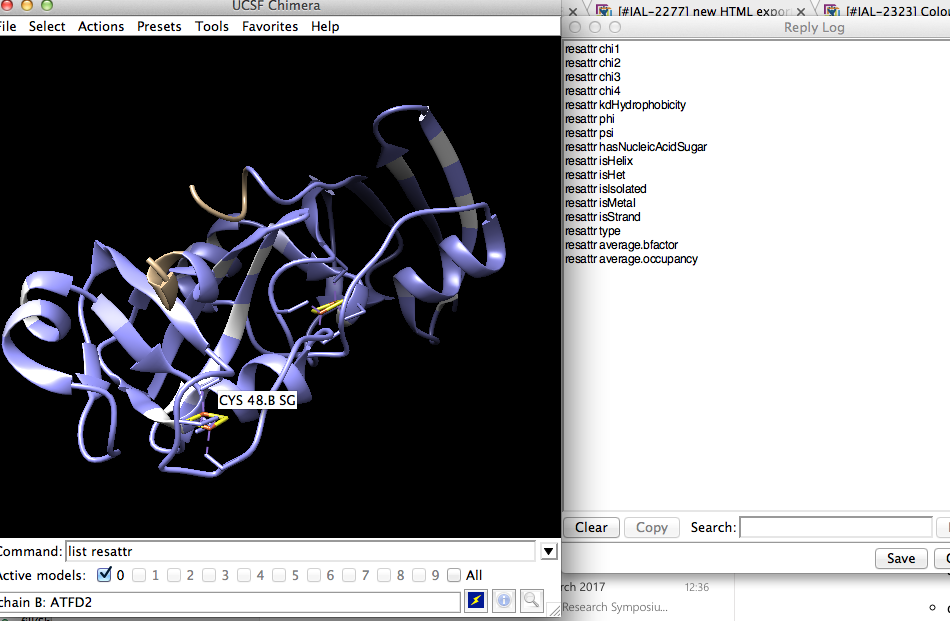This screenshot has height=621, width=950.
Task: Click the Command input field
Action: (300, 551)
